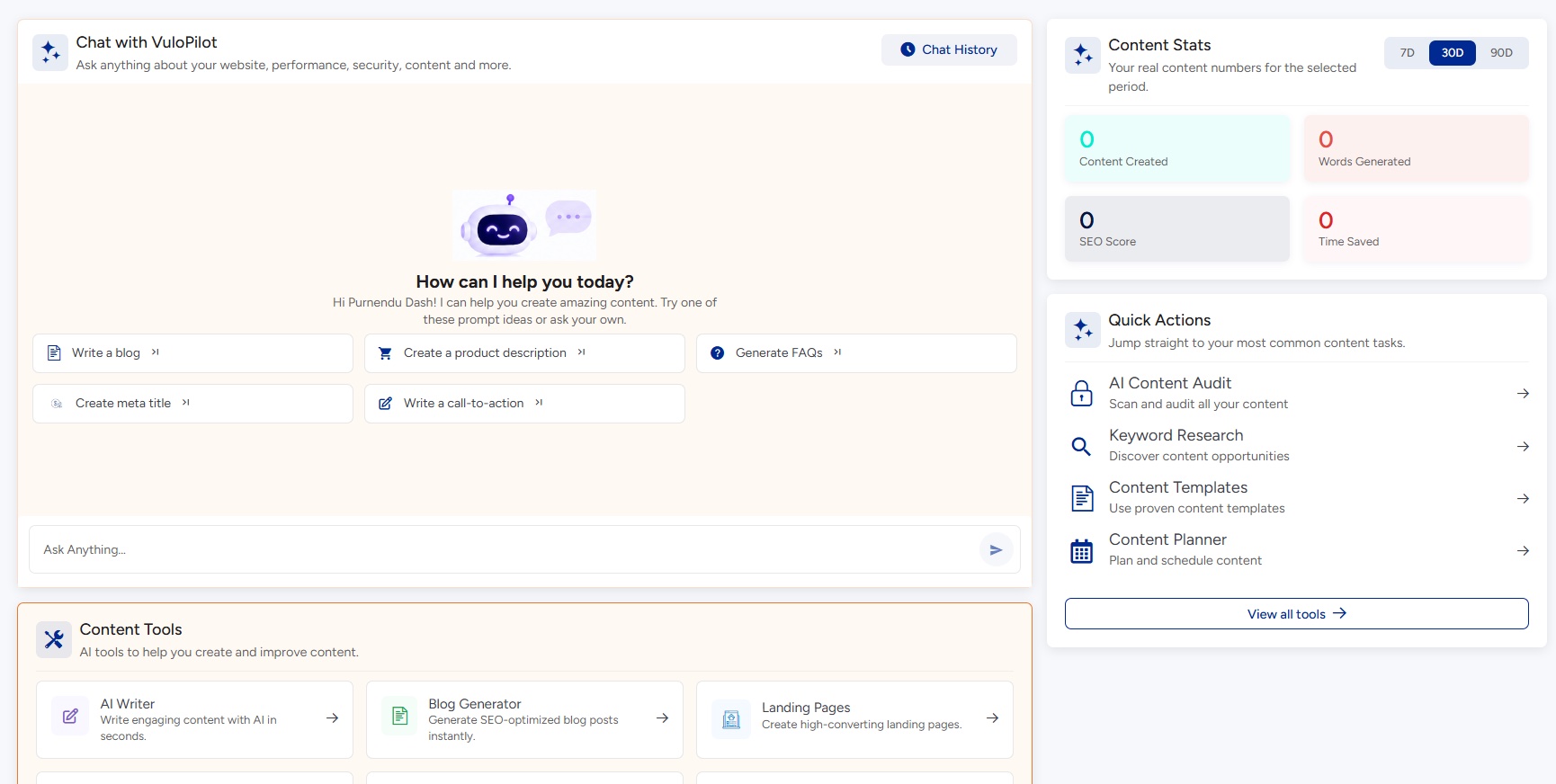Choose 'Write a call-to-action' prompt
Image resolution: width=1556 pixels, height=784 pixels.
tap(524, 404)
